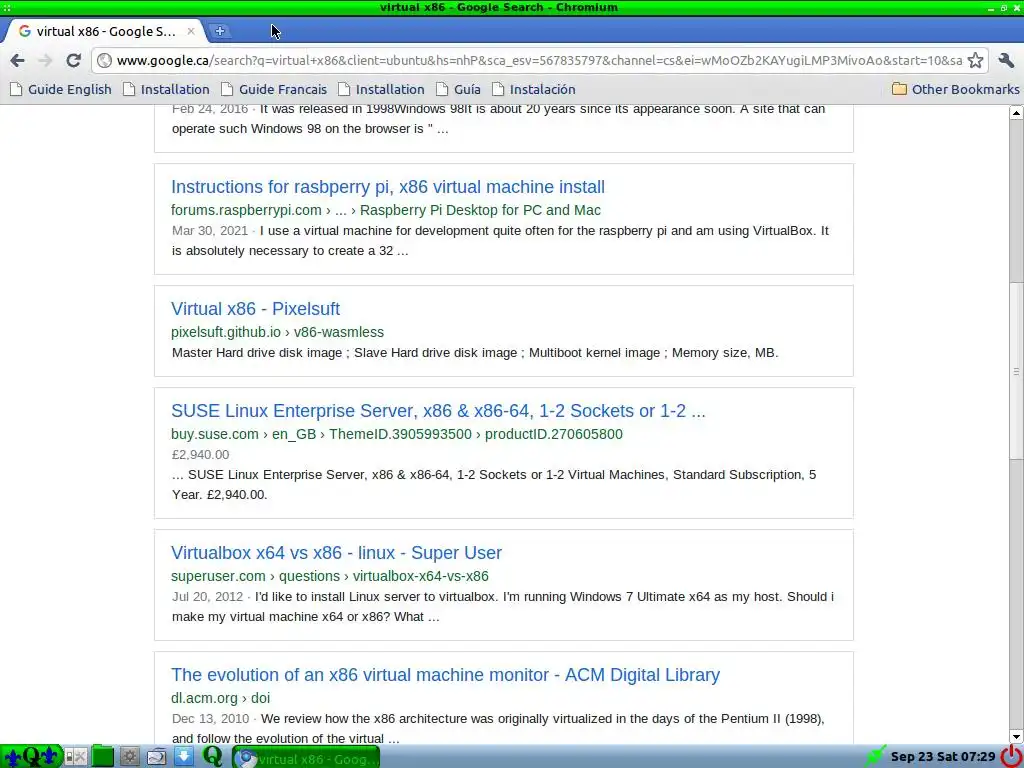Open the first 'Installation' bookmark after Guide English
The height and width of the screenshot is (768, 1024).
click(167, 89)
